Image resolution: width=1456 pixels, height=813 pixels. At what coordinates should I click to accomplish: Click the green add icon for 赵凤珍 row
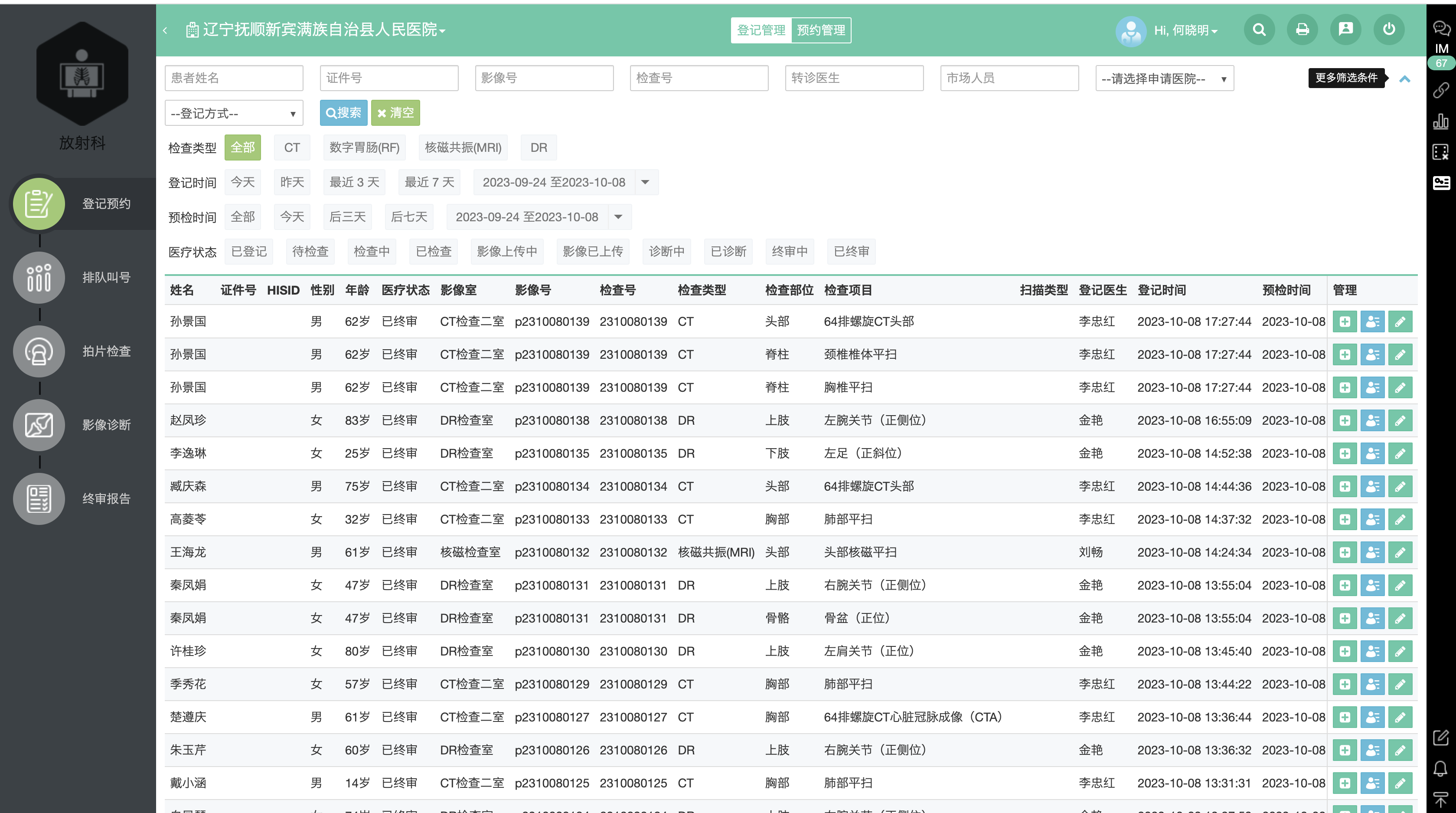[1345, 421]
